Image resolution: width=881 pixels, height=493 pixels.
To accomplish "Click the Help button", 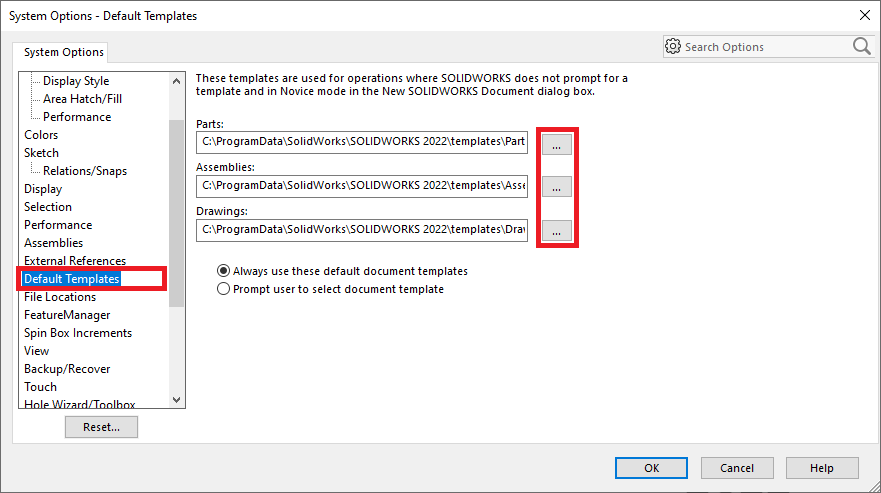I will (x=822, y=468).
